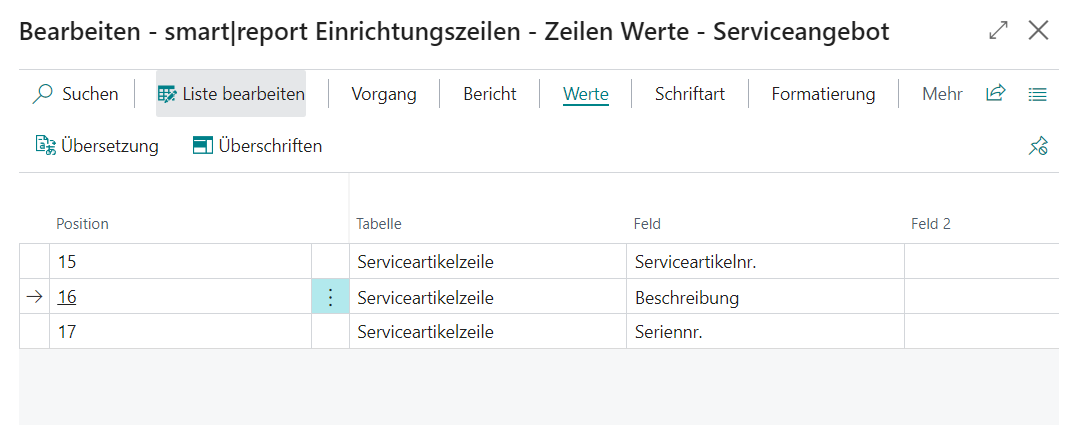This screenshot has width=1087, height=425.
Task: Expand the Schriftart menu
Action: pos(689,94)
